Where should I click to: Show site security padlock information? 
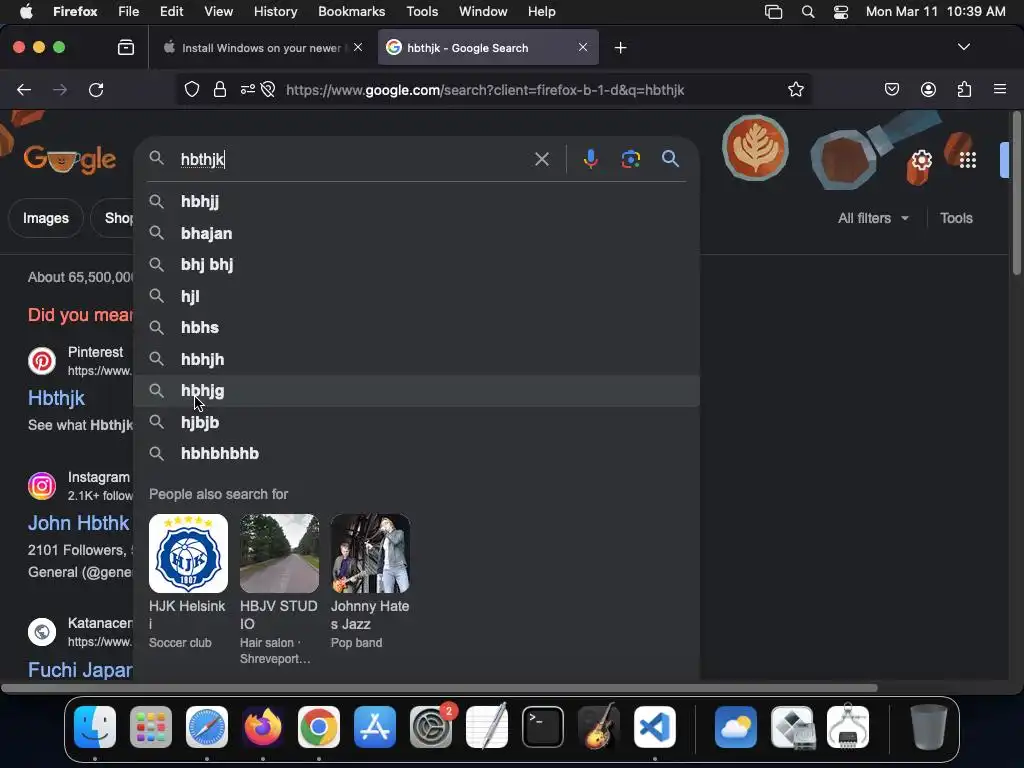[219, 89]
